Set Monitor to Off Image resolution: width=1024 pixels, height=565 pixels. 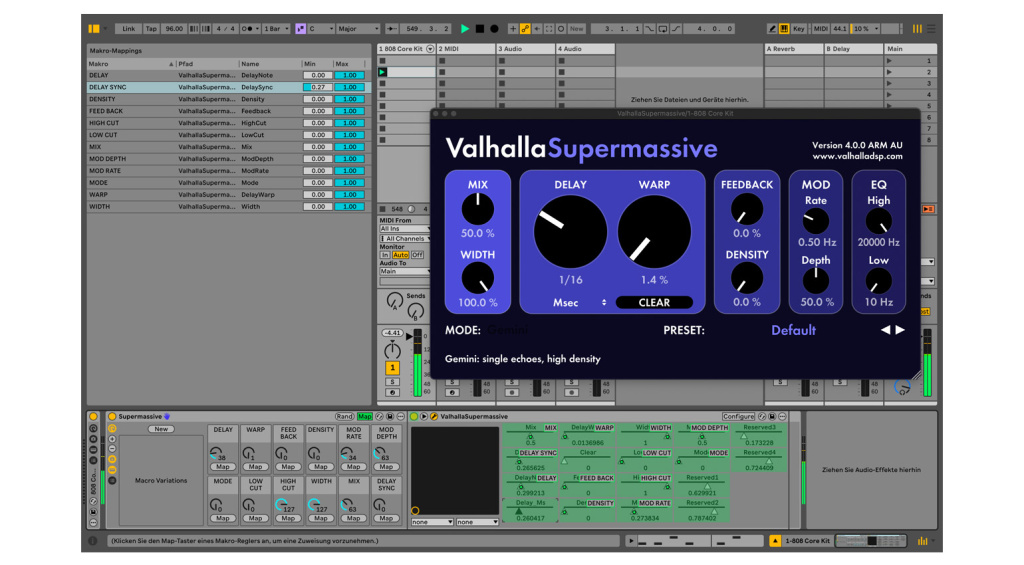[417, 255]
